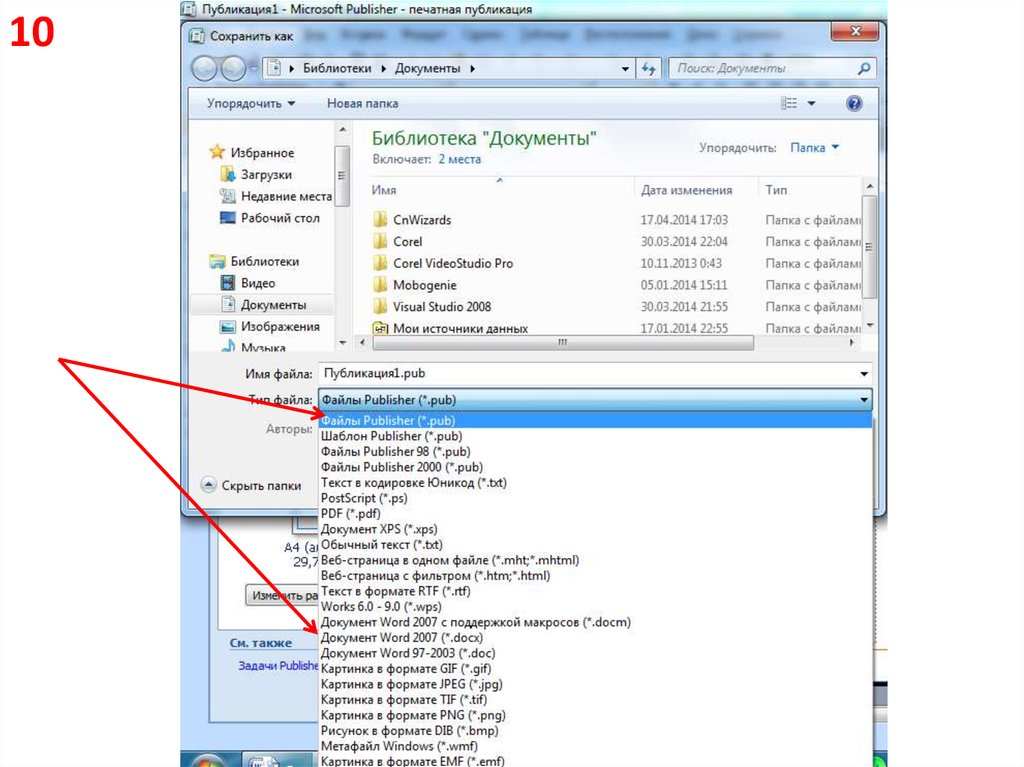Open the CnWizards folder
The height and width of the screenshot is (767, 1024).
(421, 220)
